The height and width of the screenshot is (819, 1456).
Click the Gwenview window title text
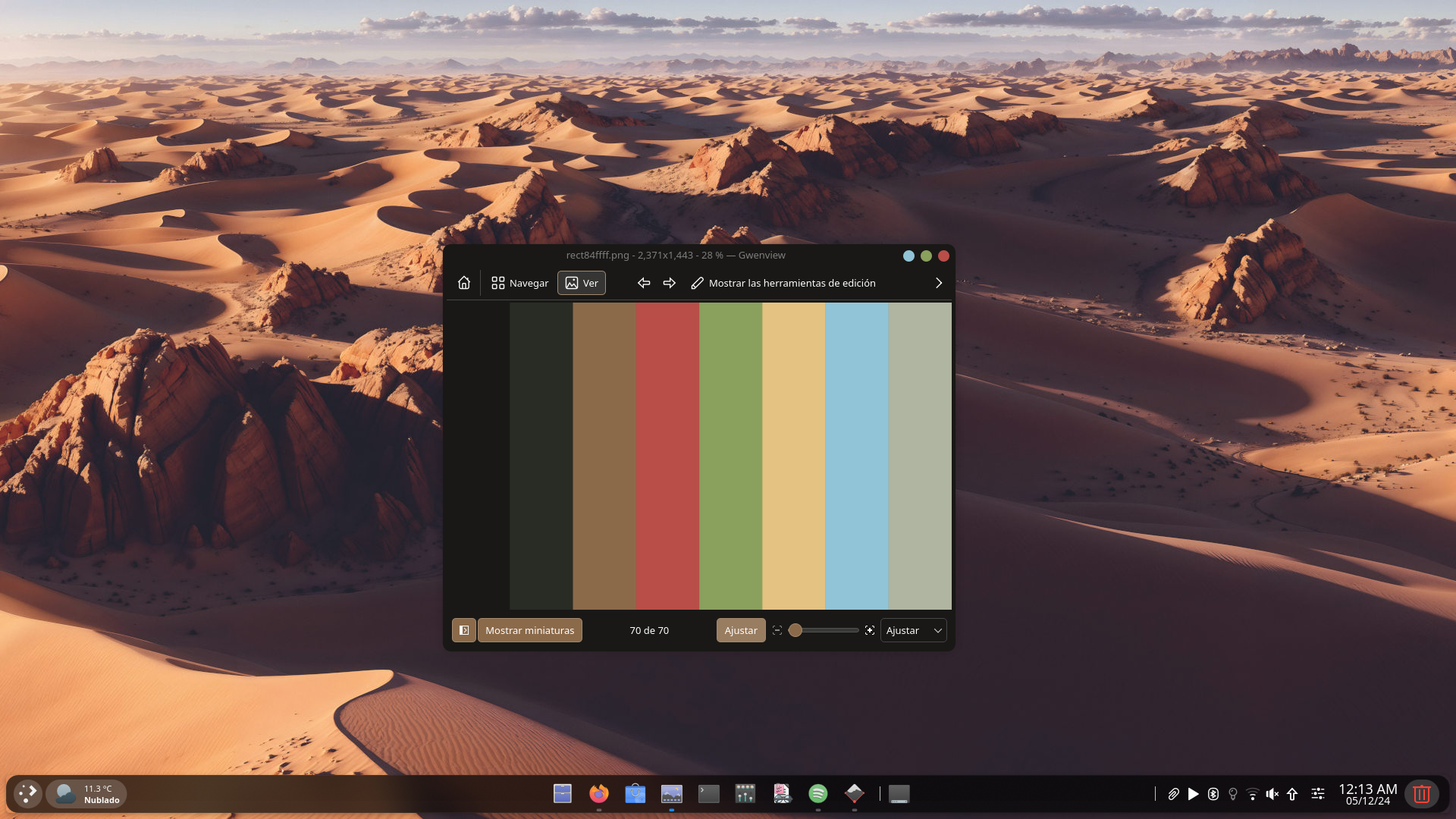676,256
